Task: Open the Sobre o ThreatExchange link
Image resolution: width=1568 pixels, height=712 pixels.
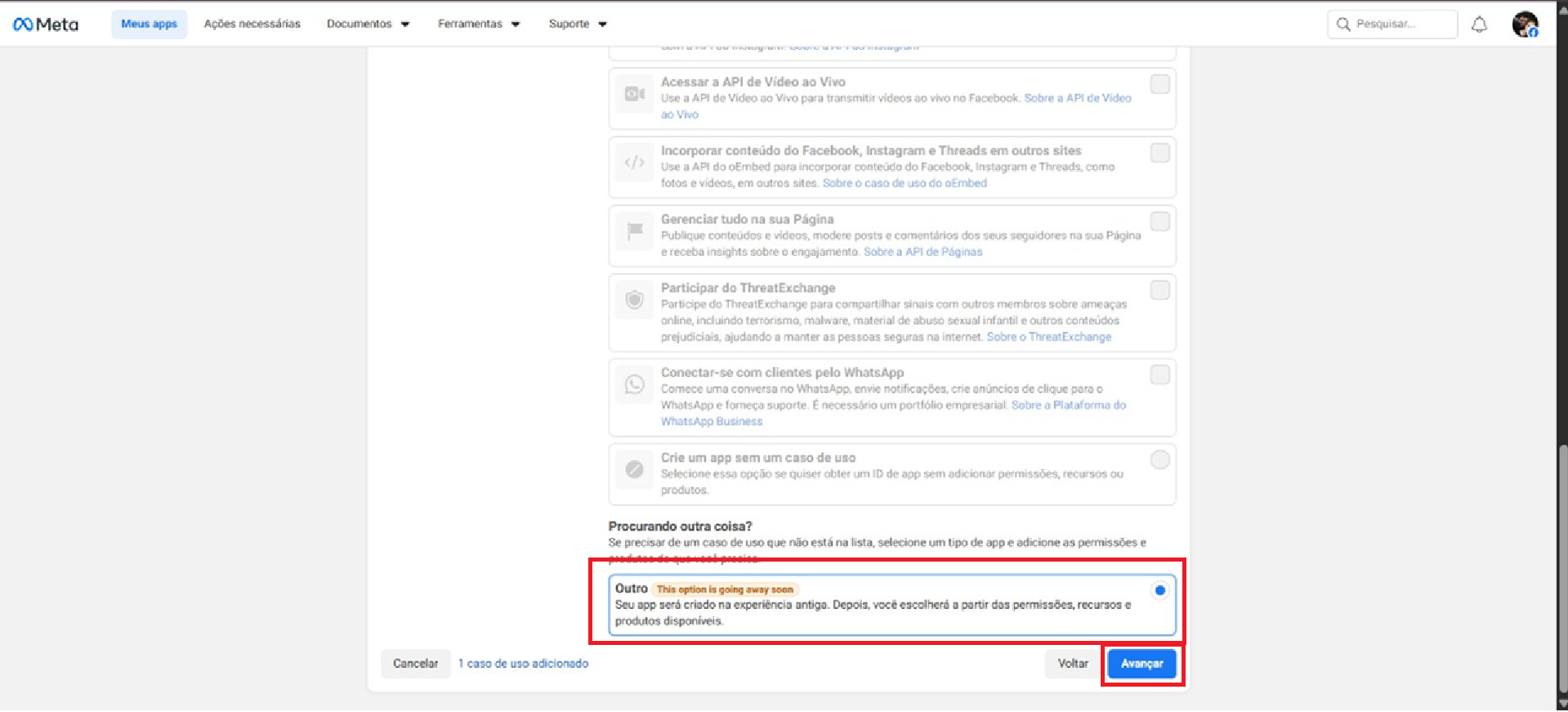Action: [x=1048, y=337]
